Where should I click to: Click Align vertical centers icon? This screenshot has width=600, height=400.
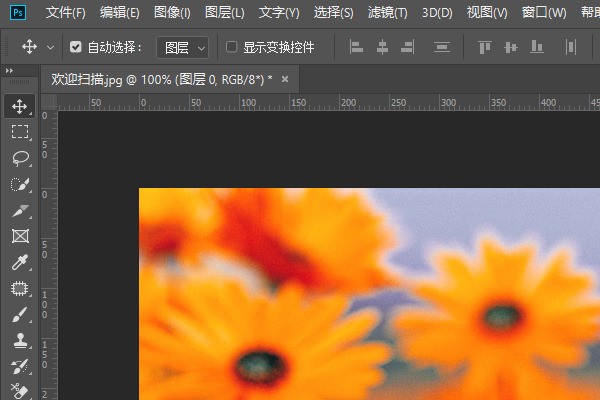coord(511,47)
